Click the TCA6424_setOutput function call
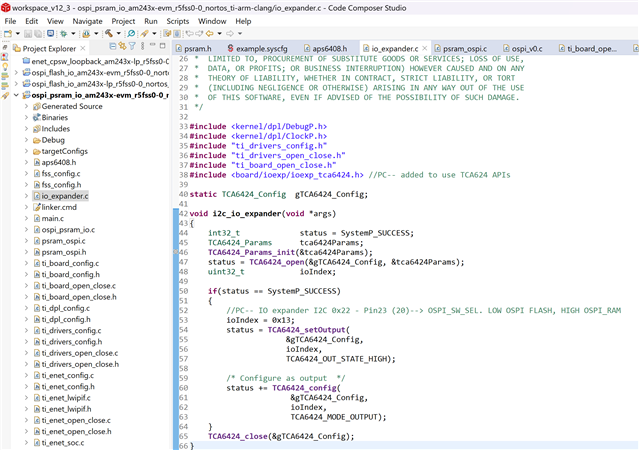 [x=306, y=330]
